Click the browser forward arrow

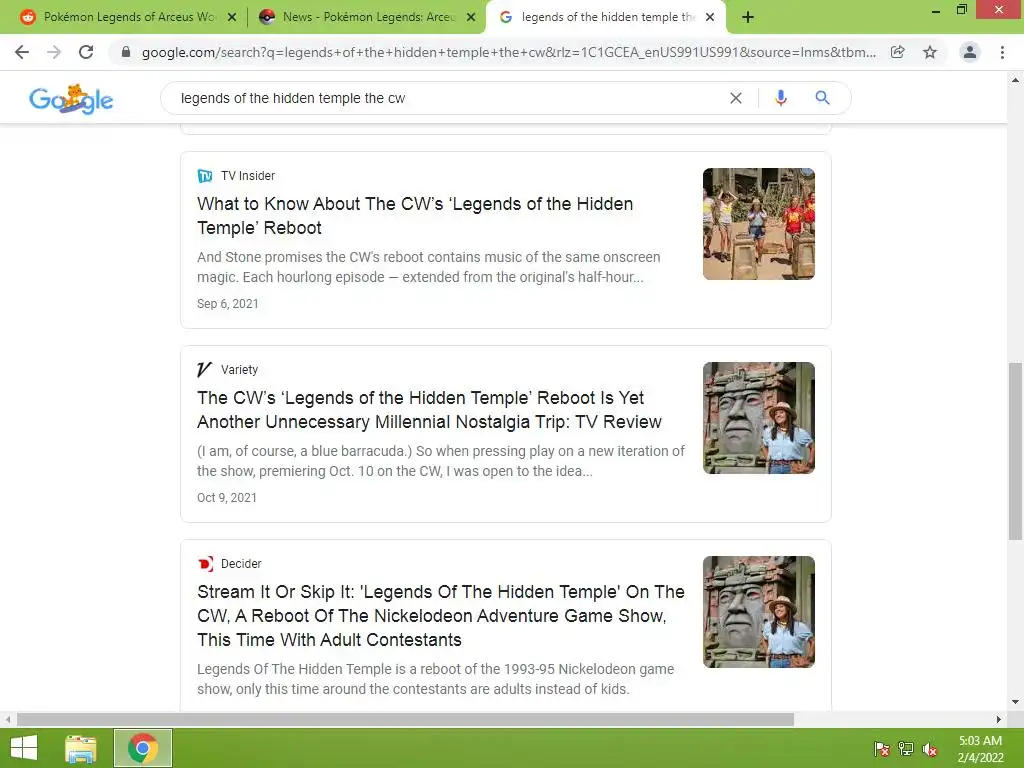tap(54, 52)
